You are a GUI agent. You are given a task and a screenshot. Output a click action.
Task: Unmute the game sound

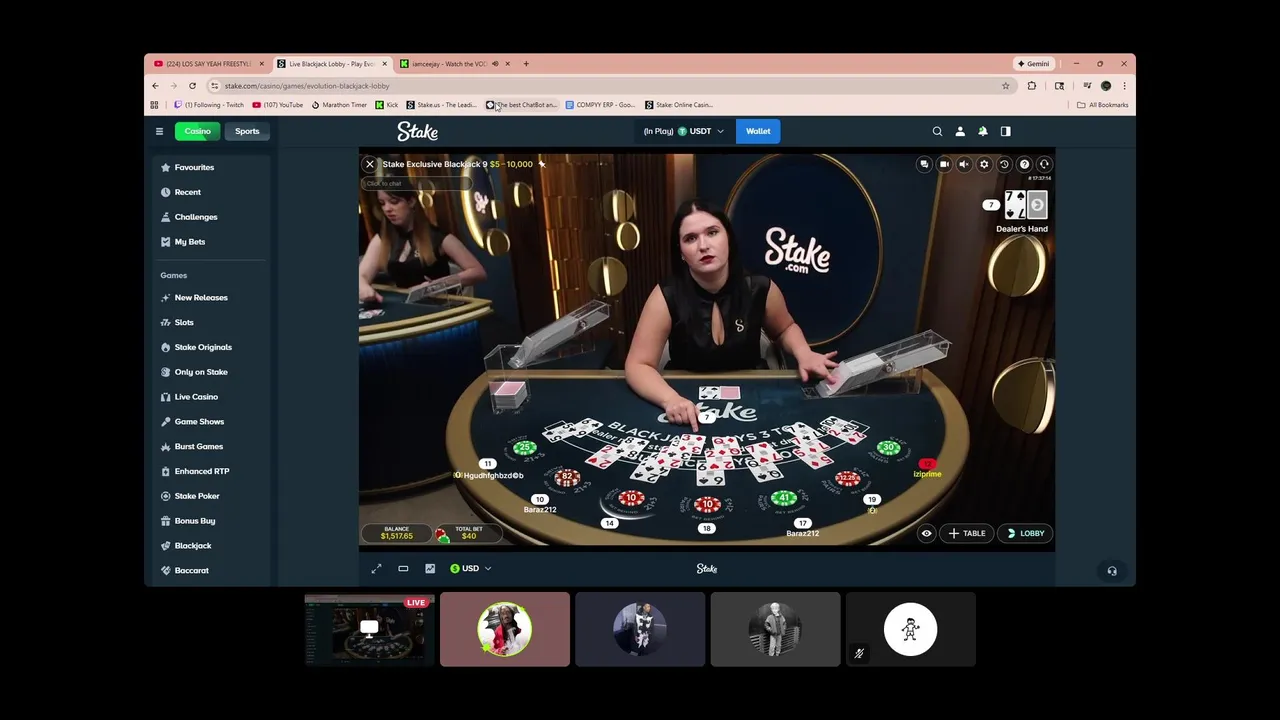[964, 164]
